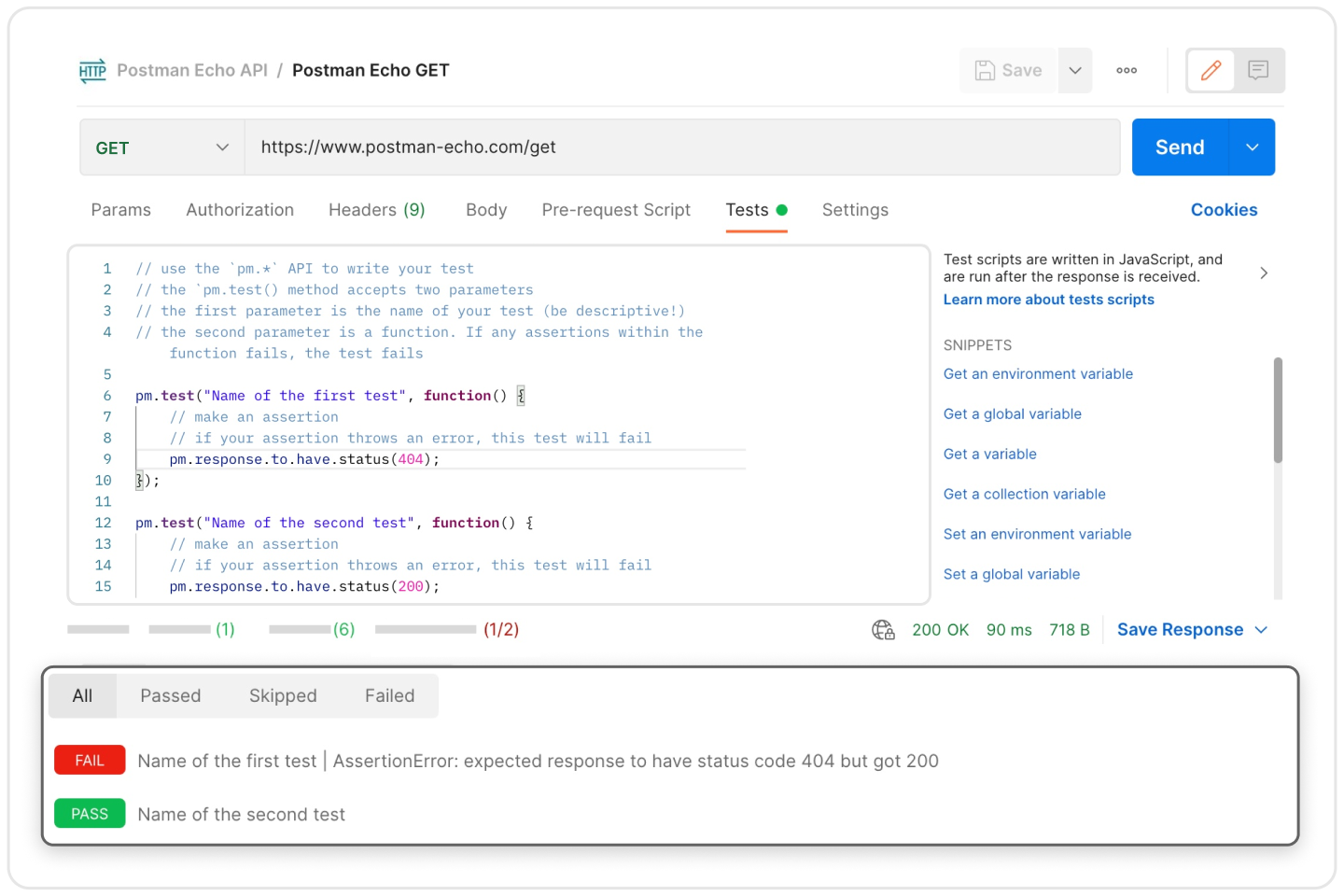The width and height of the screenshot is (1344, 896).
Task: Click the network security globe icon near 200 OK
Action: click(882, 630)
